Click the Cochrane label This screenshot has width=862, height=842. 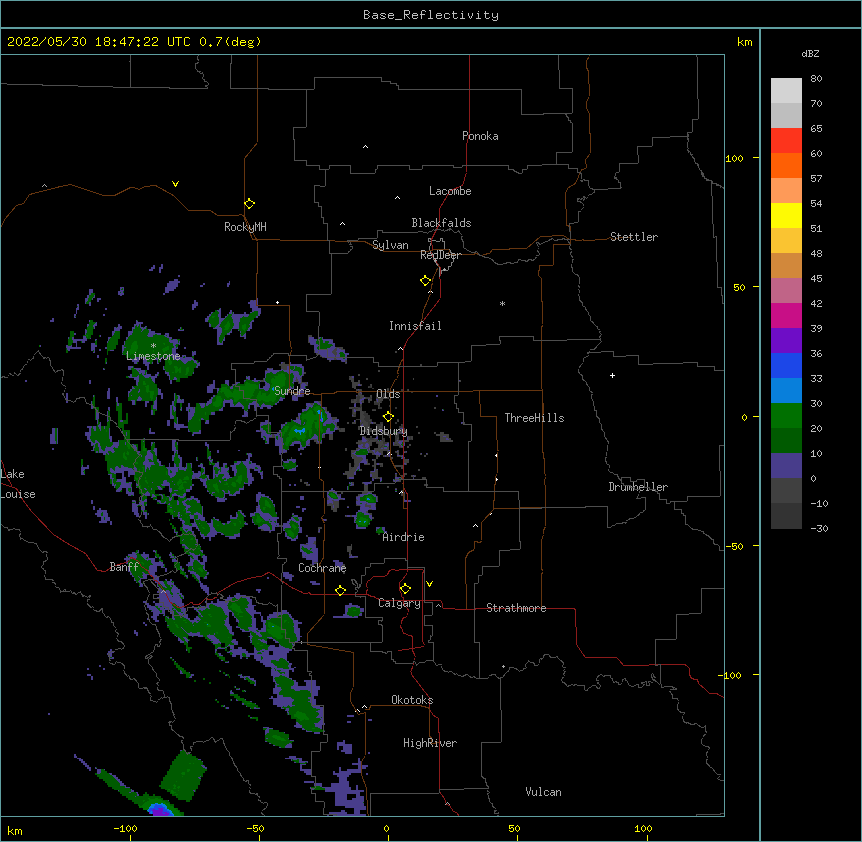(x=322, y=568)
